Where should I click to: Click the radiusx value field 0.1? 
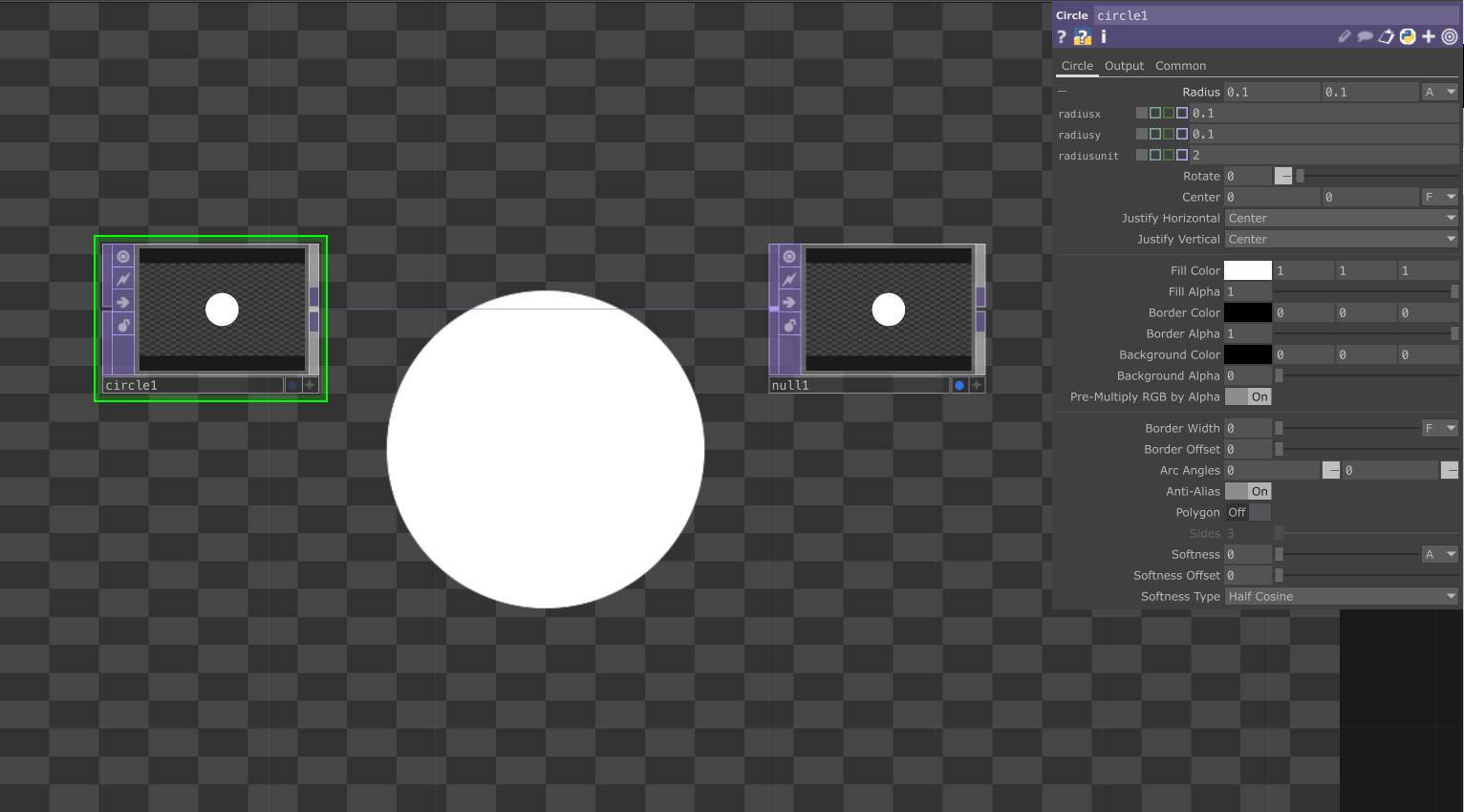pos(1324,113)
